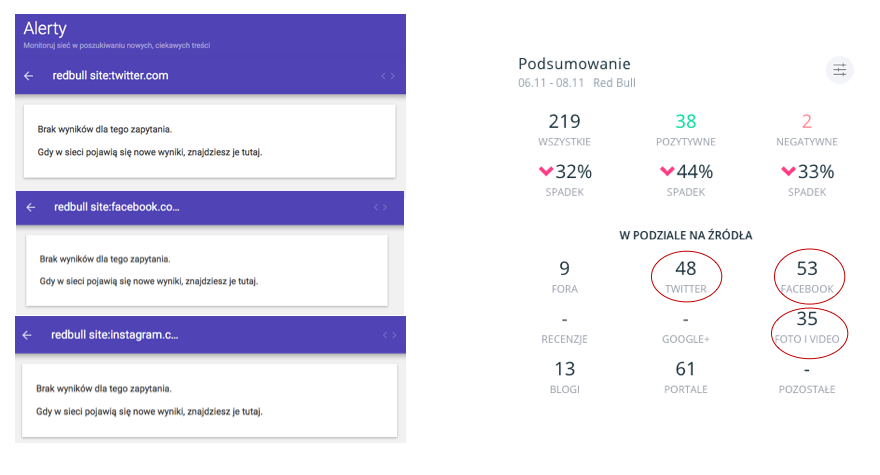View the 38 Pozytywne mentions
Image resolution: width=880 pixels, height=475 pixels.
pos(685,122)
